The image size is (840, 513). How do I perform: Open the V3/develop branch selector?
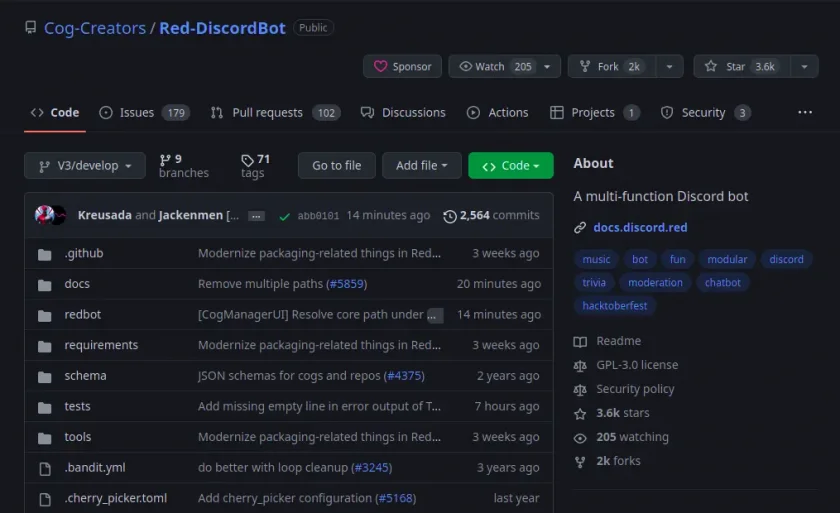click(85, 165)
